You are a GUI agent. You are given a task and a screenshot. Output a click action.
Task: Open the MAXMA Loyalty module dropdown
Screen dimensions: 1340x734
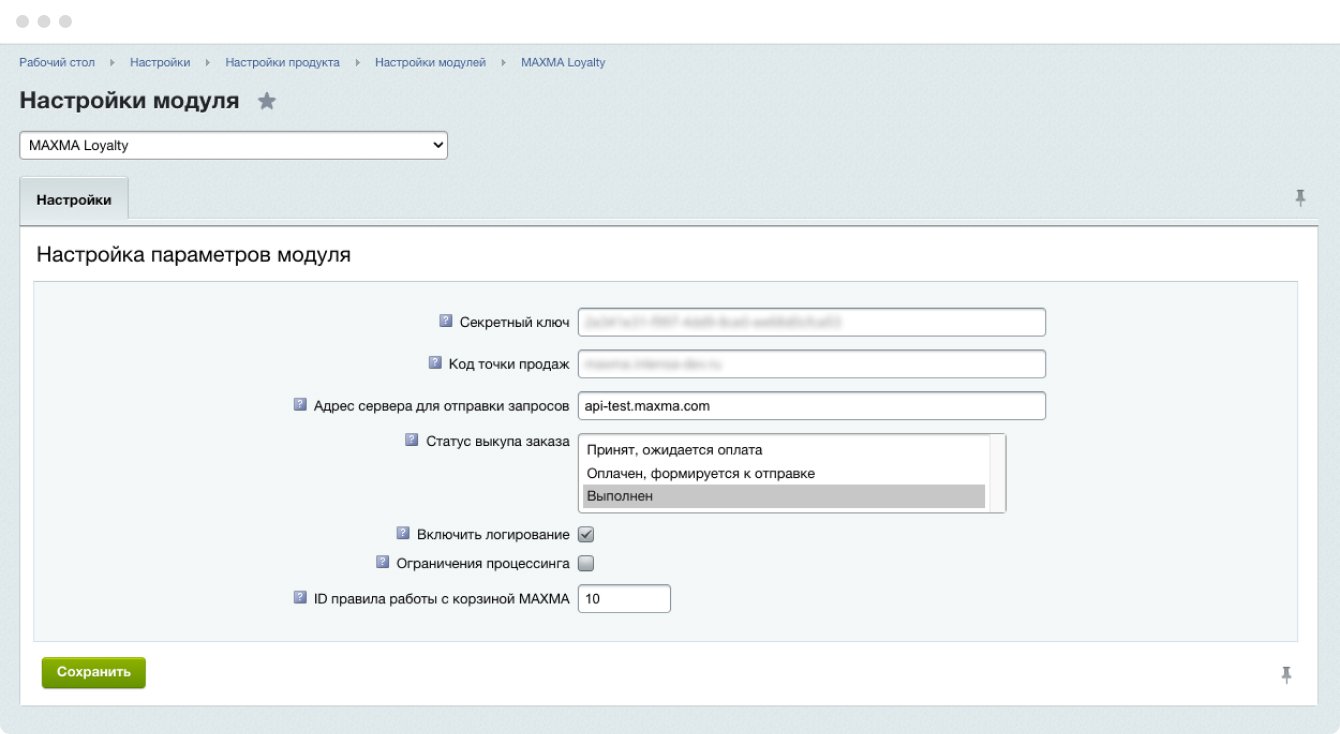(x=233, y=145)
